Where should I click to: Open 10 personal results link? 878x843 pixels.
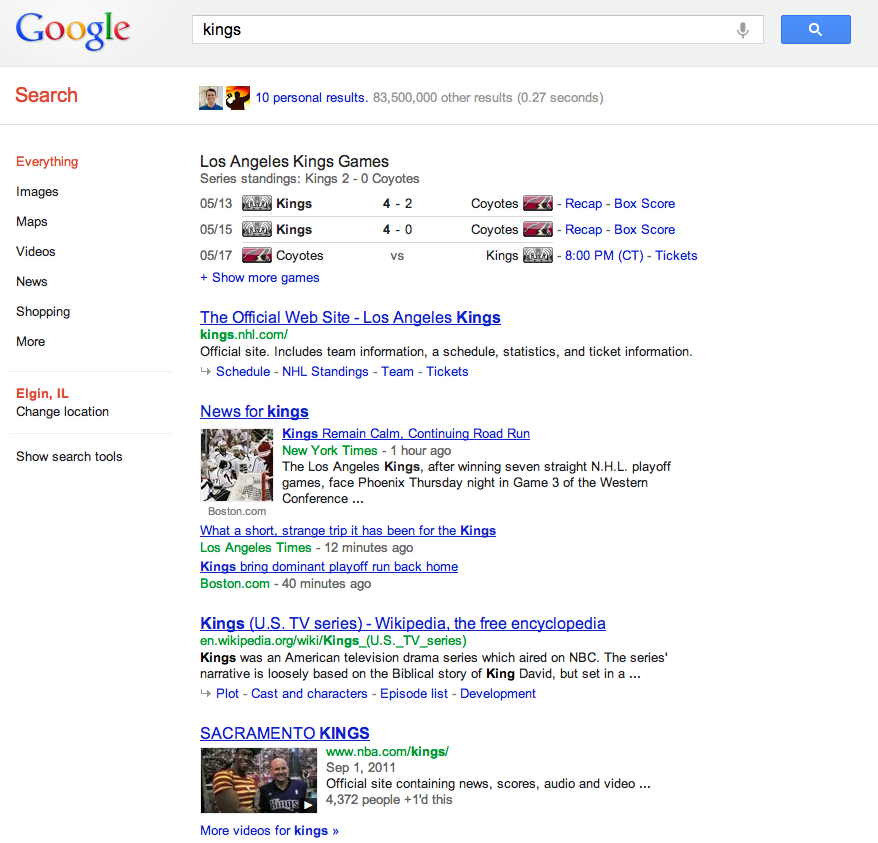point(311,97)
